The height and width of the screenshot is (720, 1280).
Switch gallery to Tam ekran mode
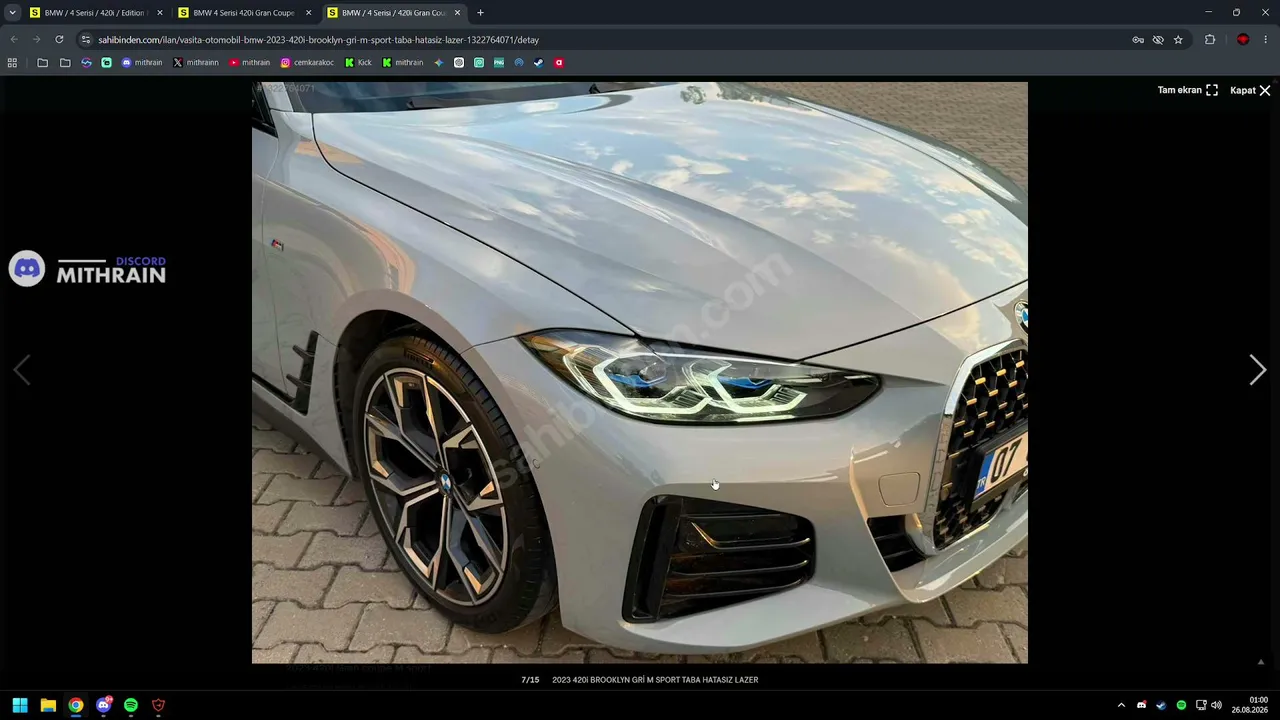[1188, 90]
